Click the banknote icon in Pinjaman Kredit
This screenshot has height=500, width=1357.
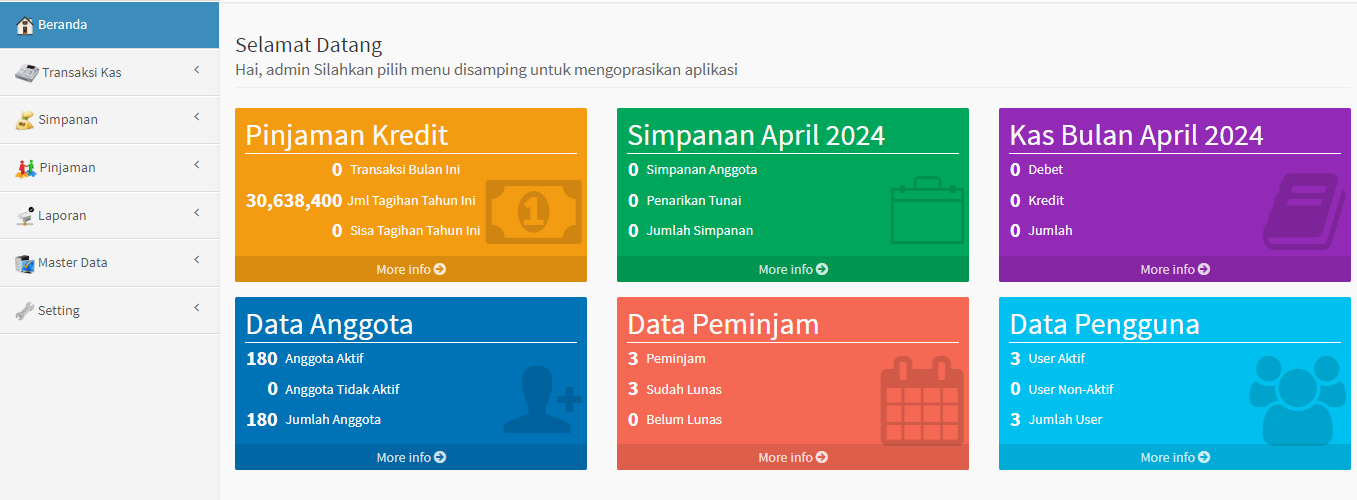533,211
